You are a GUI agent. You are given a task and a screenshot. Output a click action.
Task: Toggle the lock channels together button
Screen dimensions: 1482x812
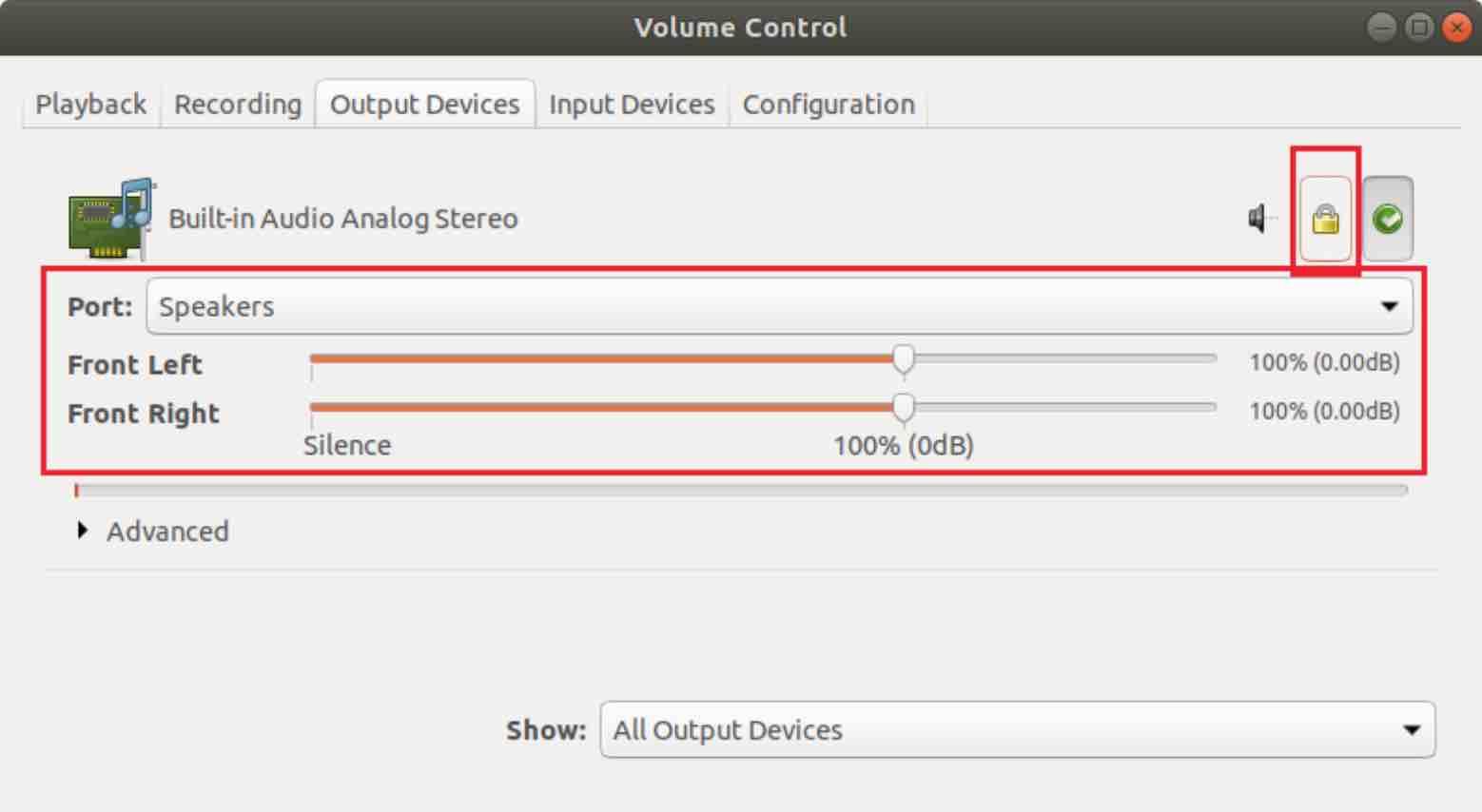click(1325, 219)
